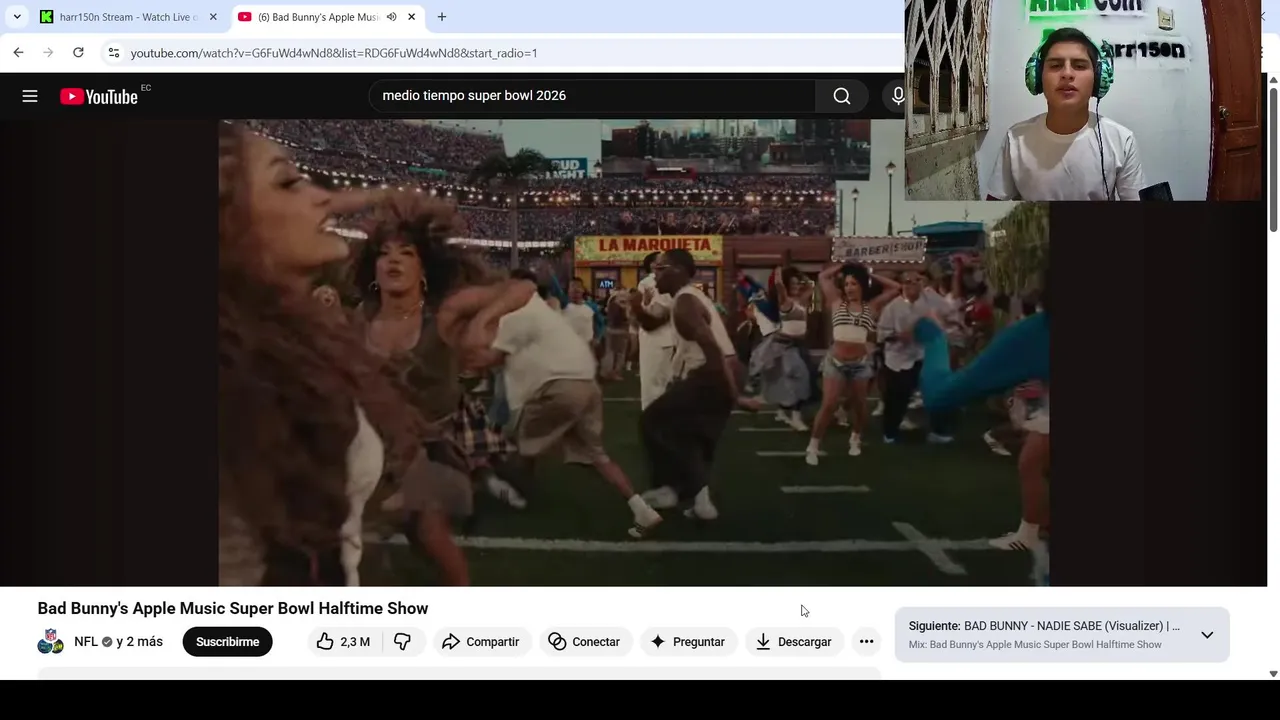
Task: Open the tab search dropdown arrow
Action: pos(17,17)
